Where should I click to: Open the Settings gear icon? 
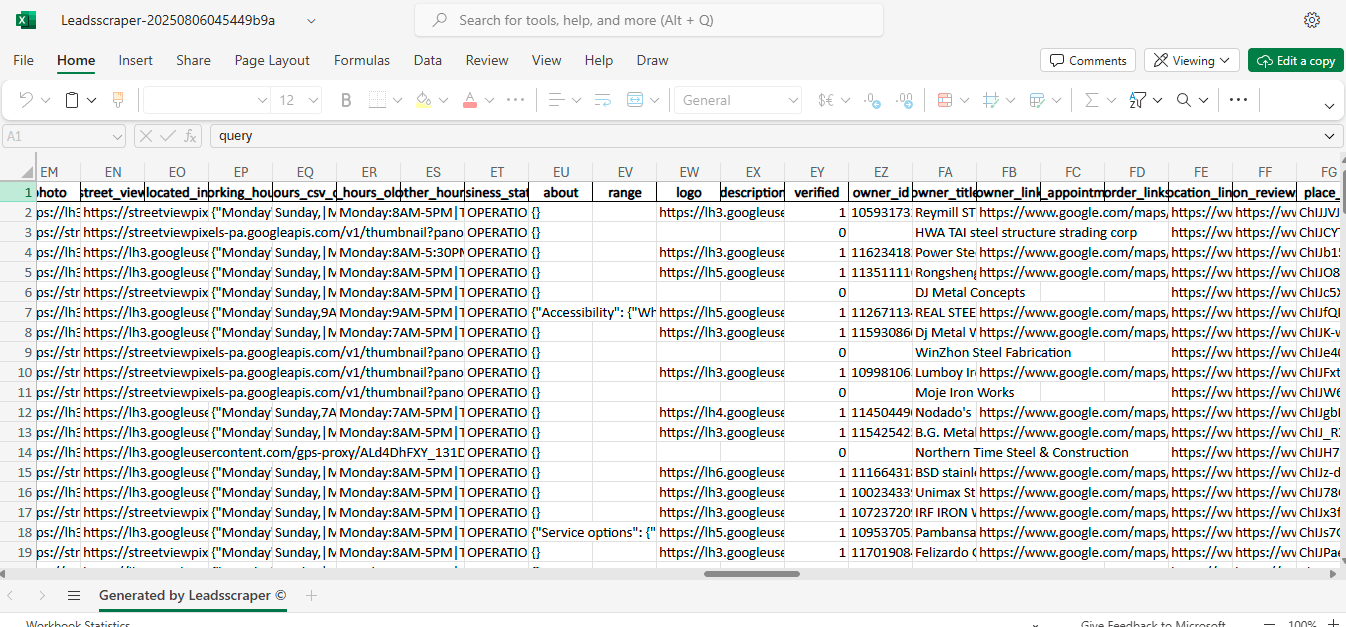[x=1312, y=21]
